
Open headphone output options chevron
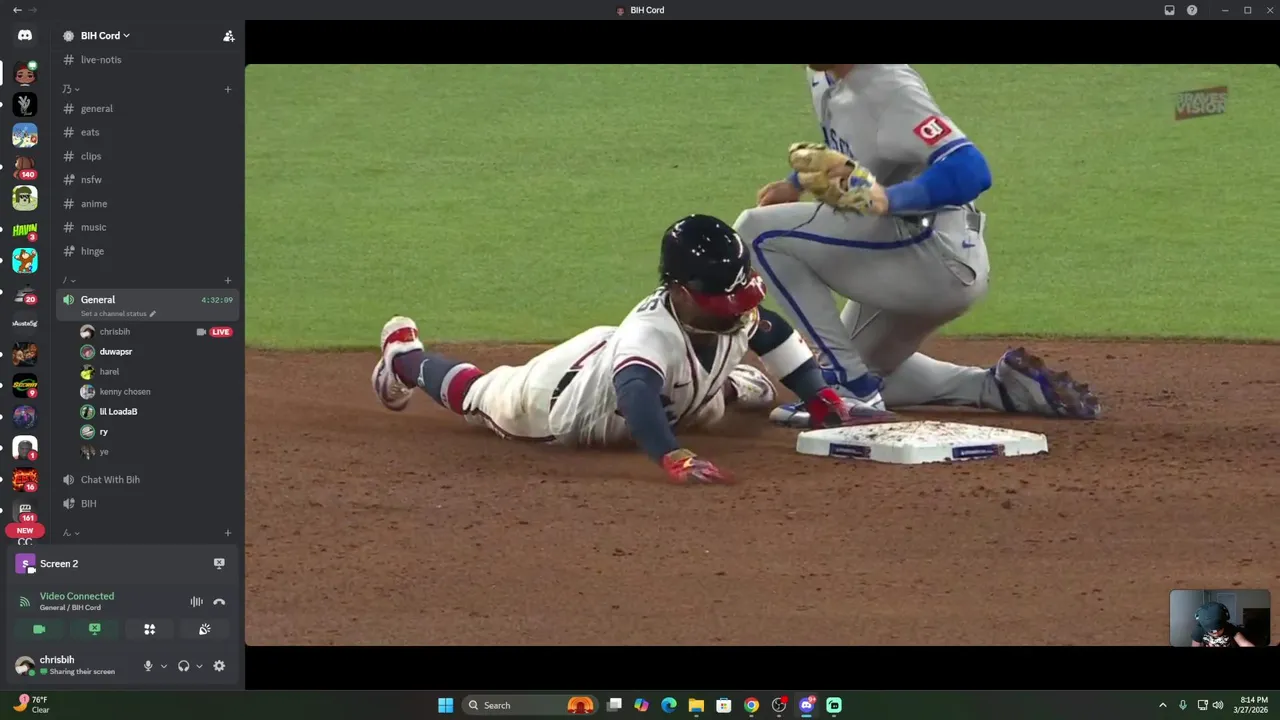[x=199, y=666]
